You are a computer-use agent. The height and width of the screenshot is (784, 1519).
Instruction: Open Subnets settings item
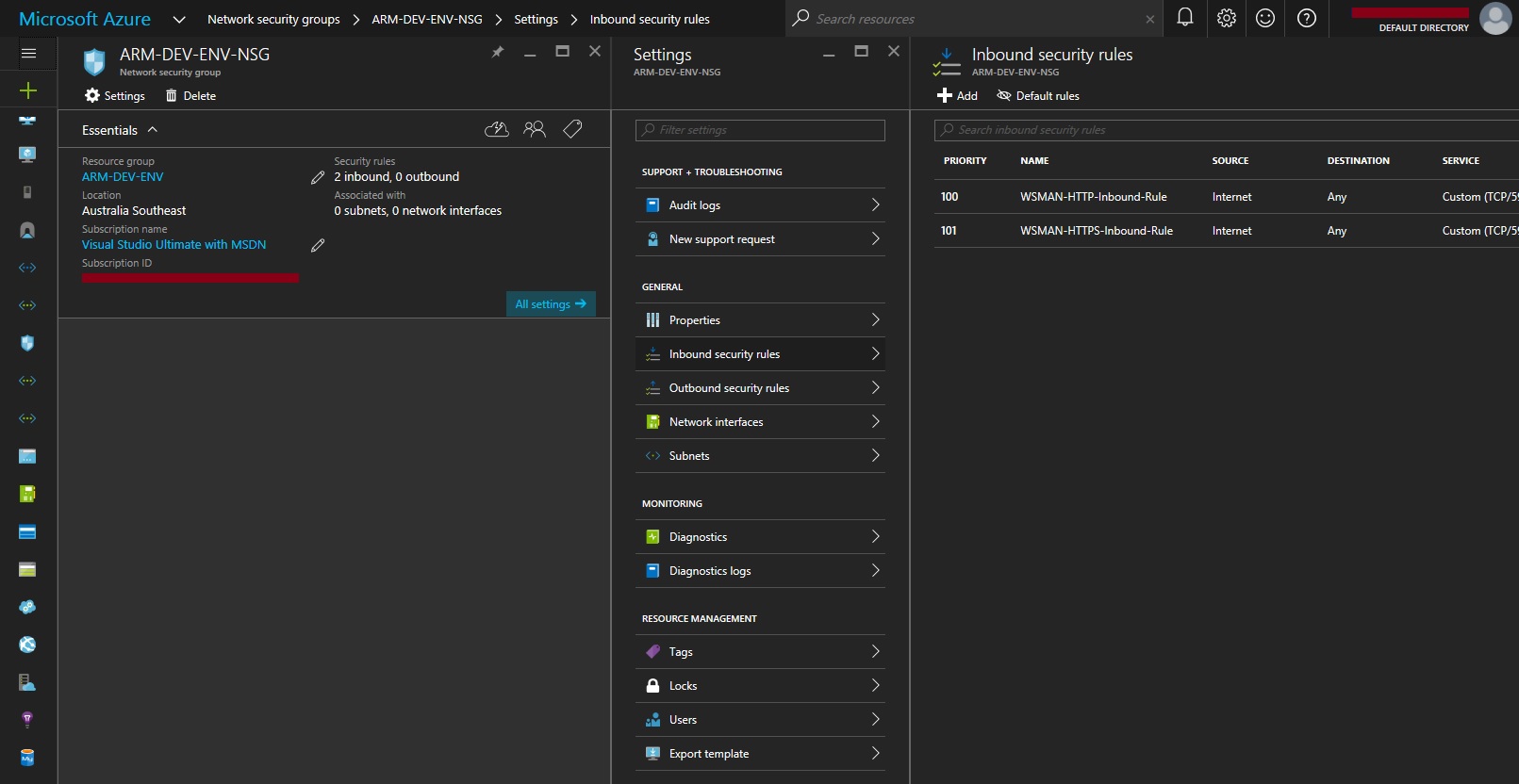pyautogui.click(x=760, y=456)
